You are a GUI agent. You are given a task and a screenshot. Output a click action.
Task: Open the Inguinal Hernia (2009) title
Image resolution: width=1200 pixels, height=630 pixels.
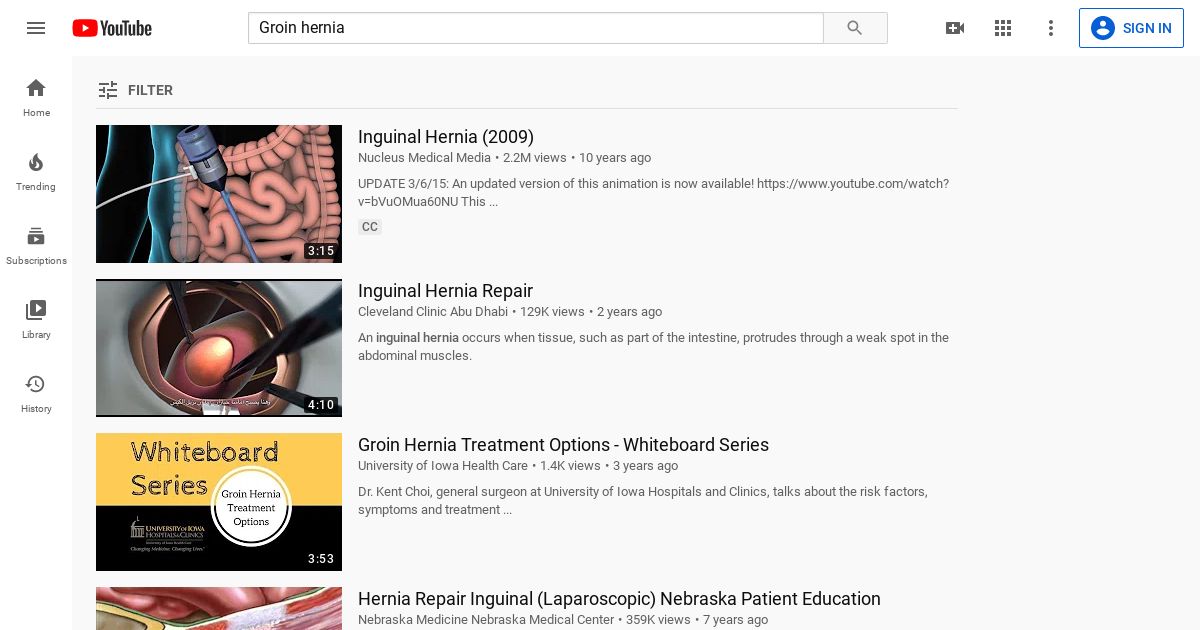pos(446,137)
